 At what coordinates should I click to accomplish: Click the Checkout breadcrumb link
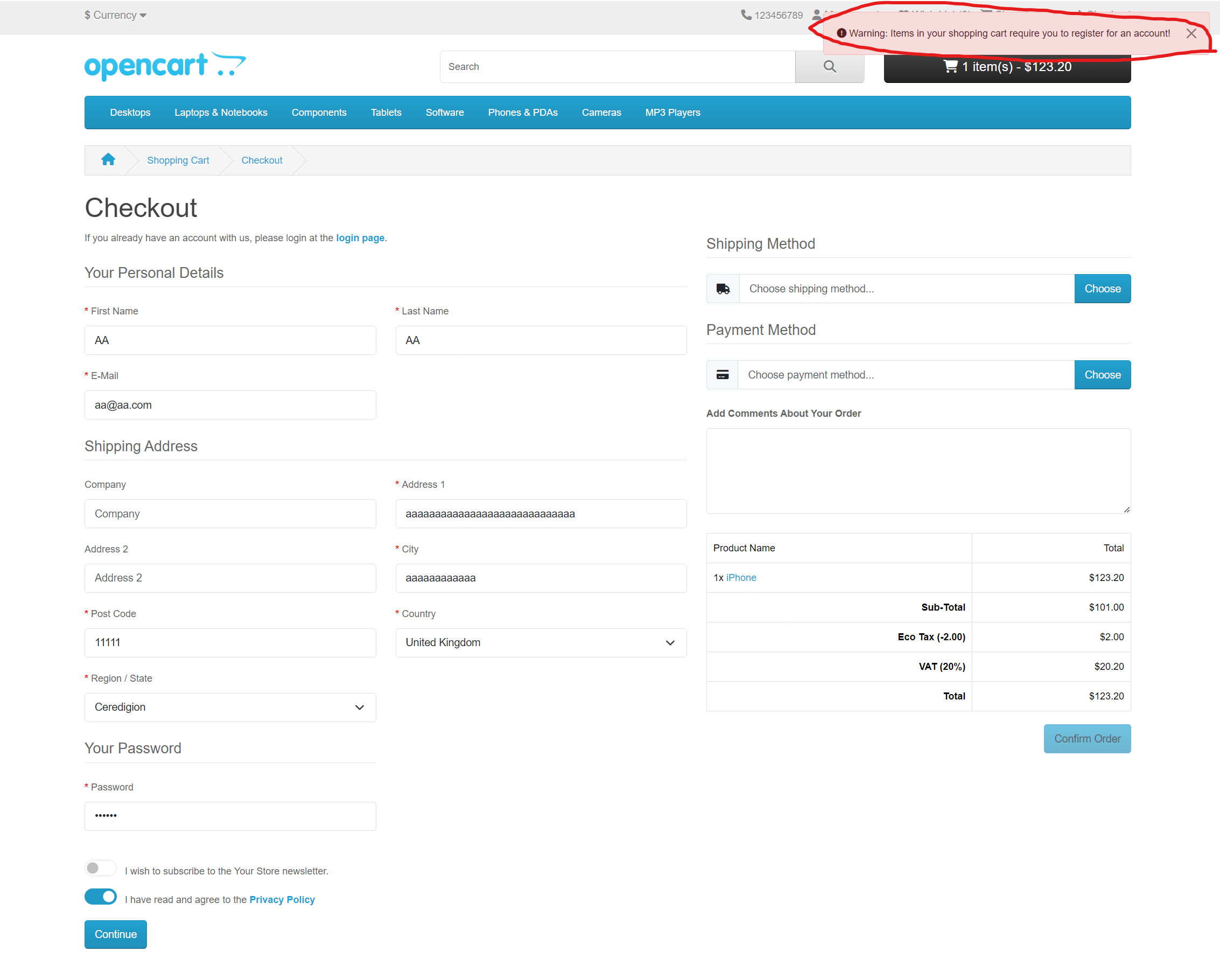click(262, 160)
